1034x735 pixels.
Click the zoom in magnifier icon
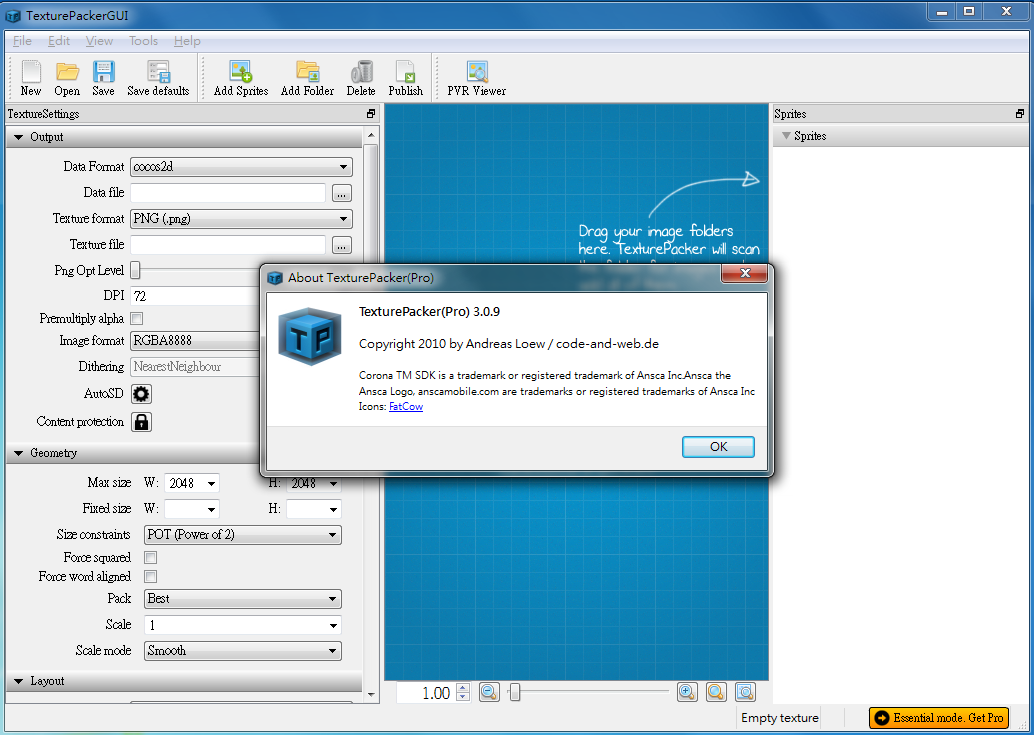687,692
